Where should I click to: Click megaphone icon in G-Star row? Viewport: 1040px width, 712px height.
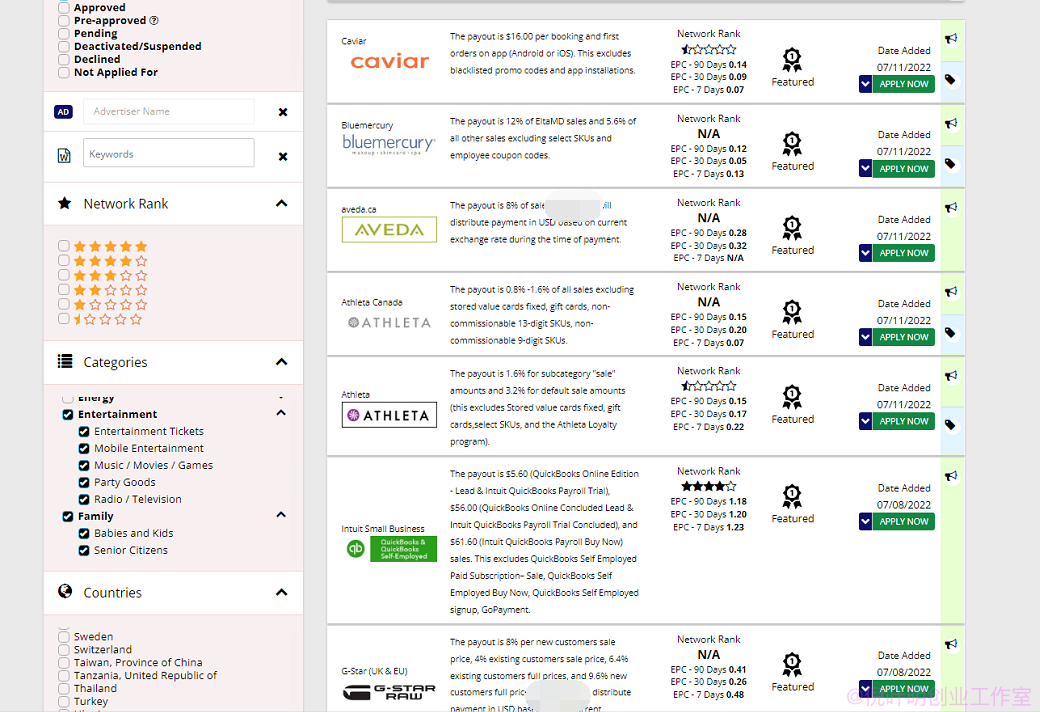click(951, 644)
